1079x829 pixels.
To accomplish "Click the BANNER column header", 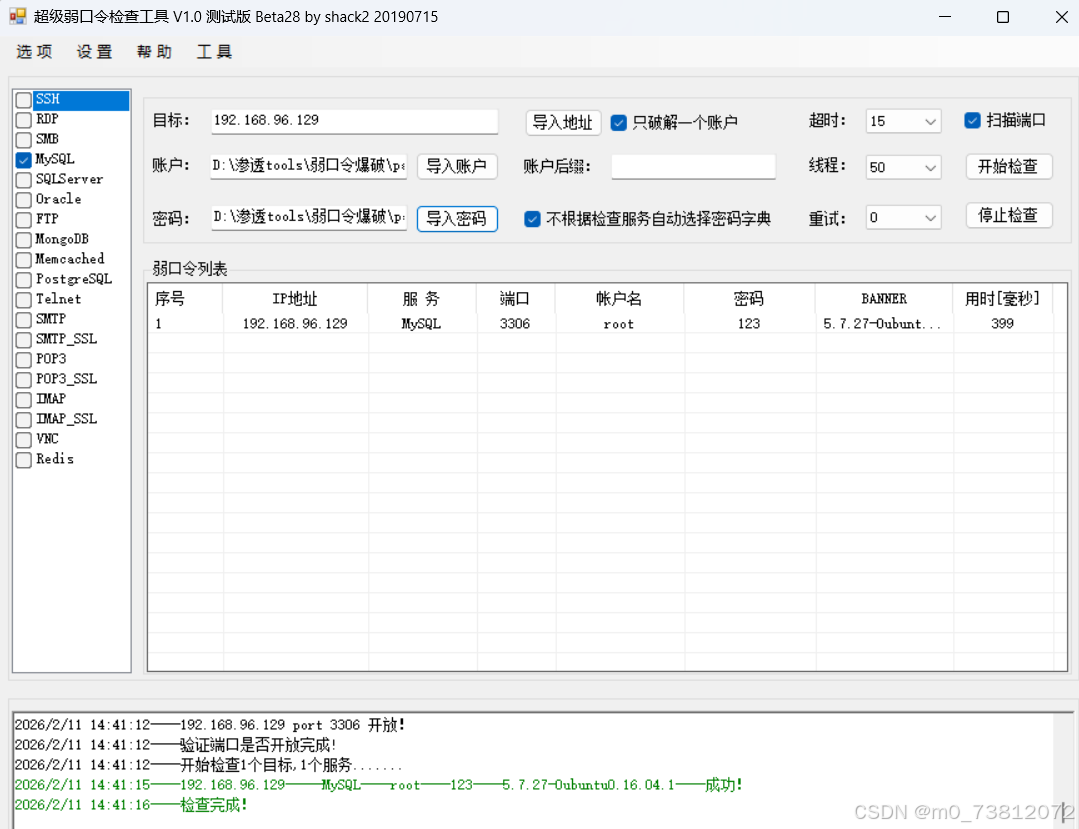I will click(884, 299).
